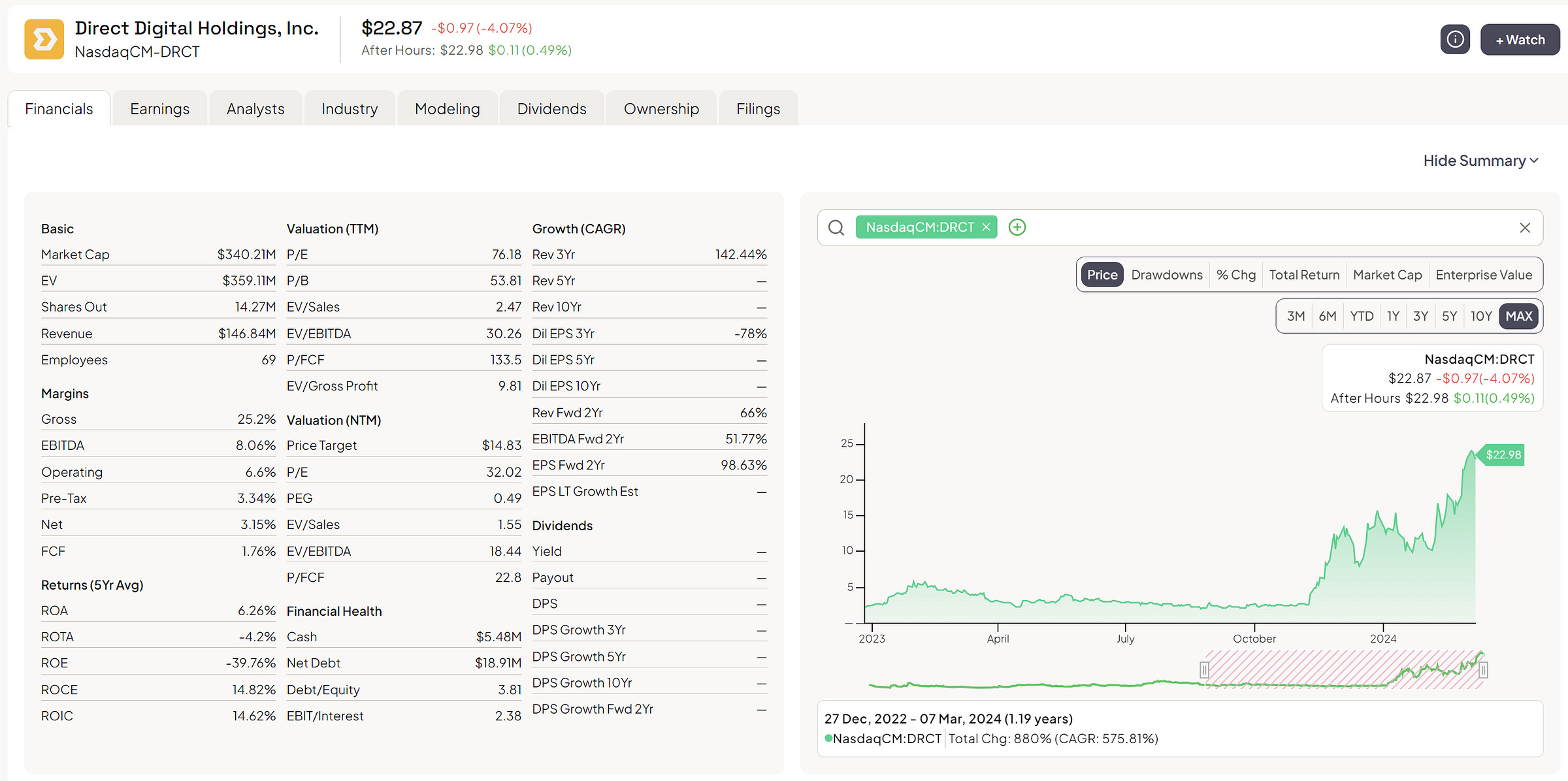Select the 1Y time range
Screen dimensions: 1568x781
[x=1393, y=316]
